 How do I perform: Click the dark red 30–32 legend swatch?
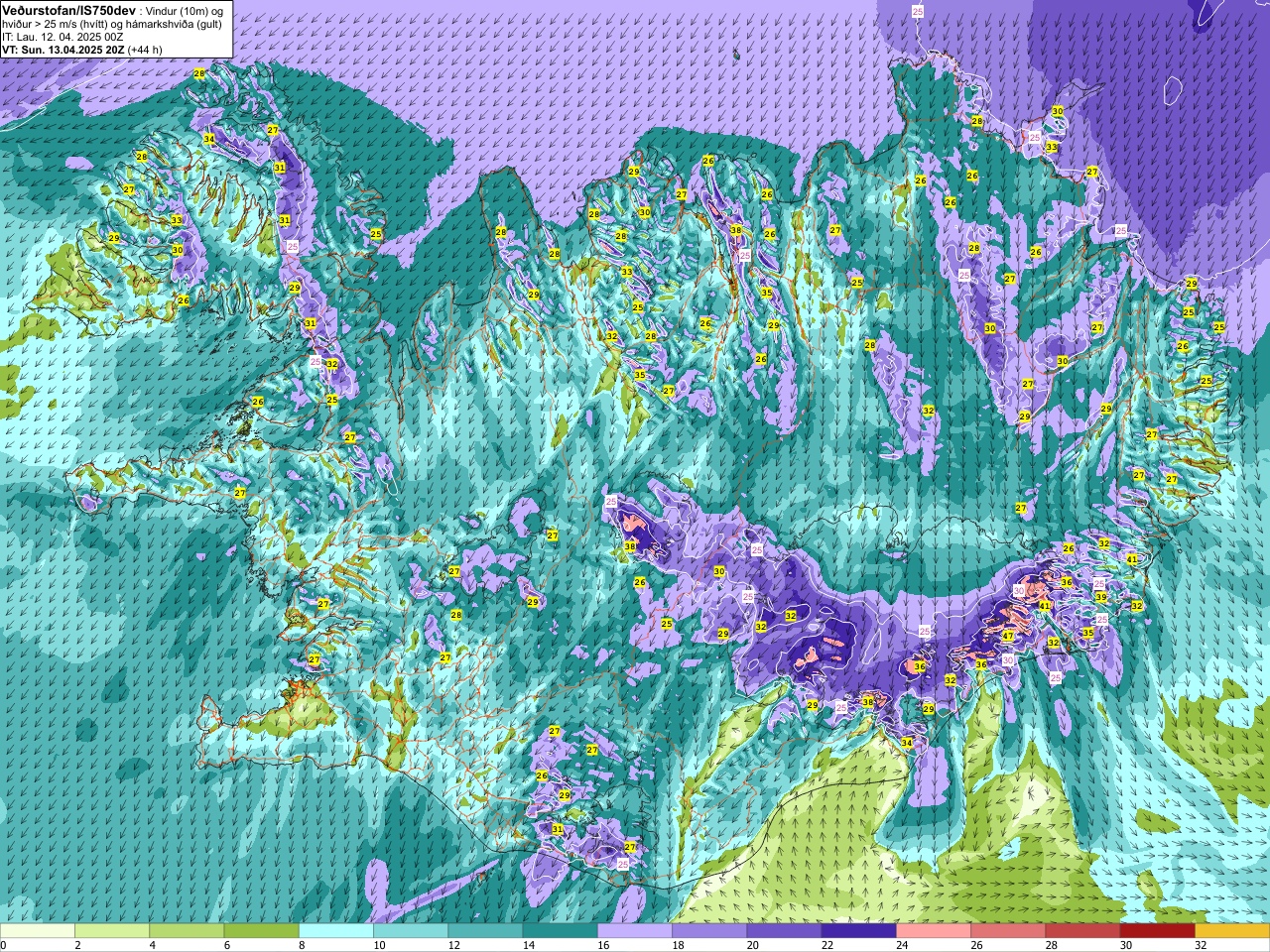(1157, 931)
